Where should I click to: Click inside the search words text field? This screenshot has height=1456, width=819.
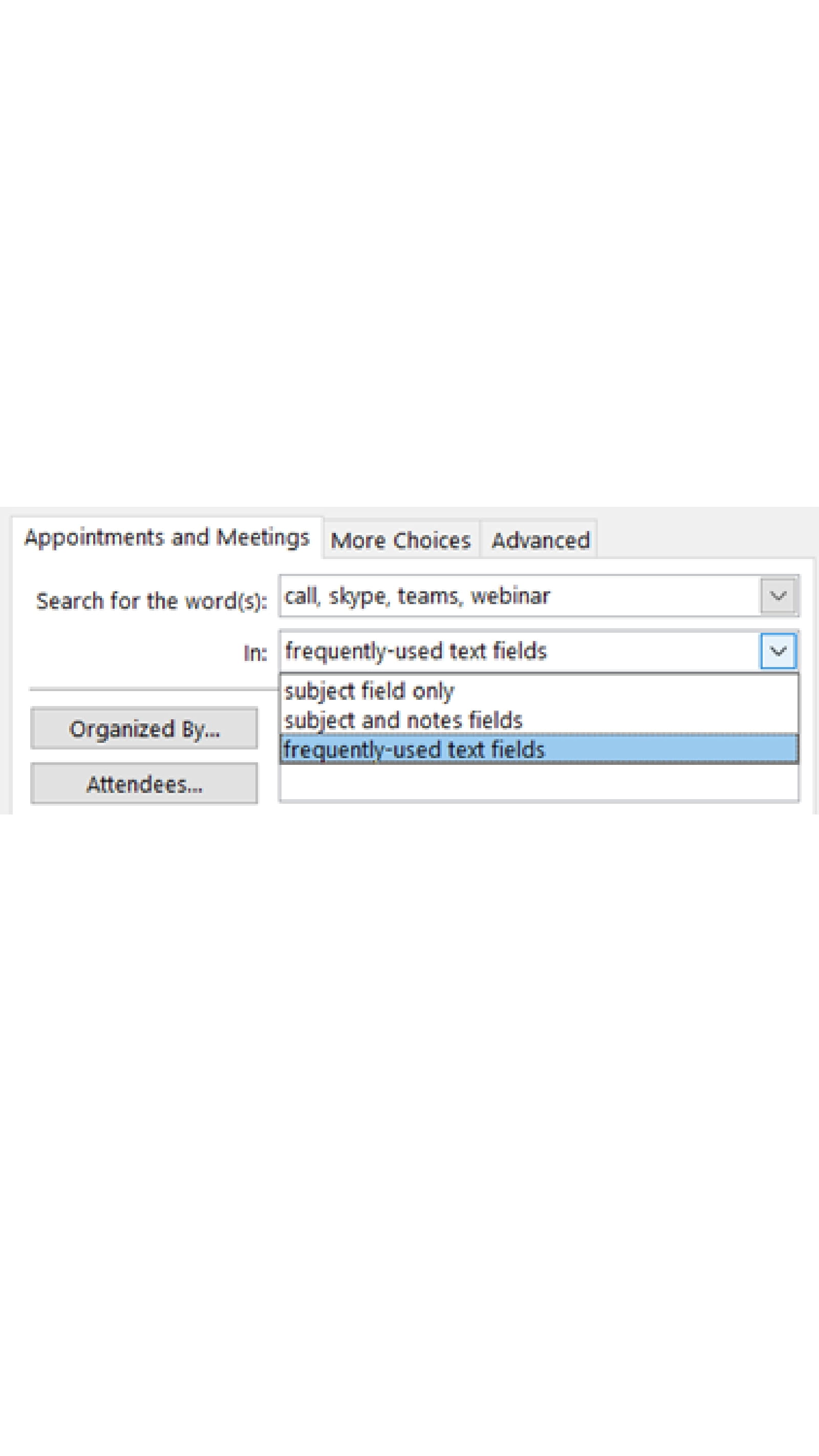[650, 596]
